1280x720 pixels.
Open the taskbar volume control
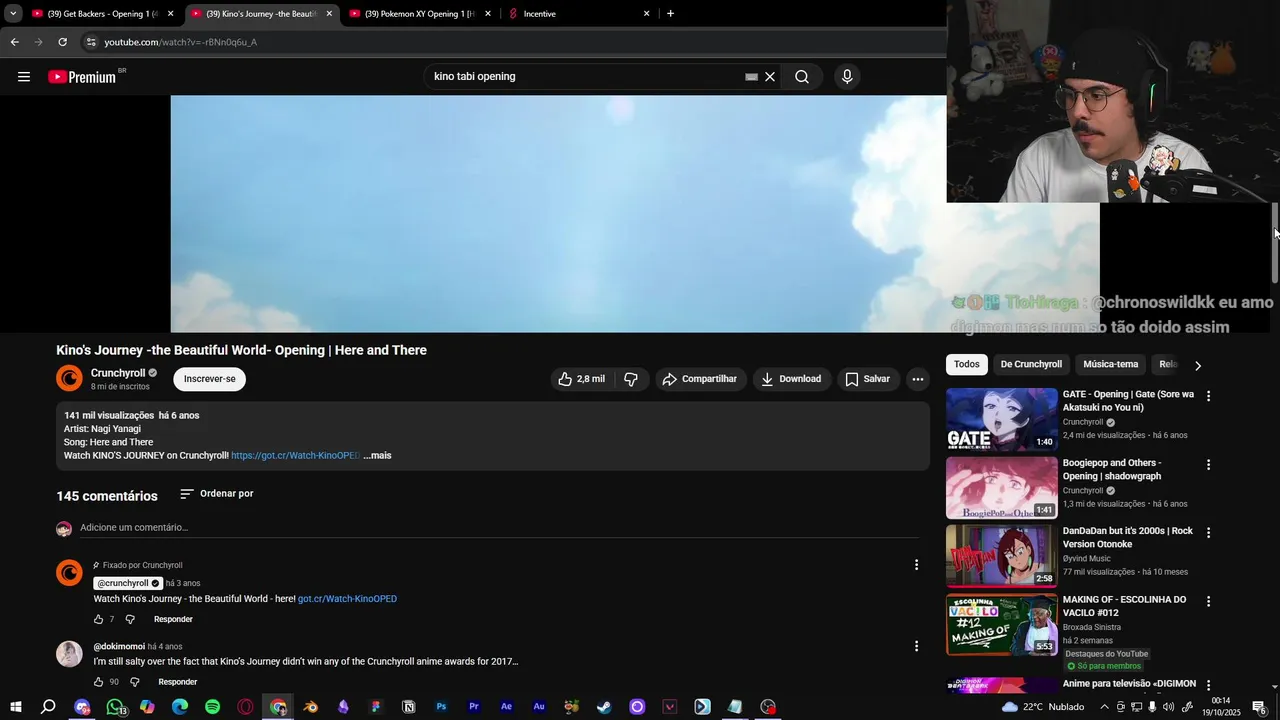tap(1168, 707)
